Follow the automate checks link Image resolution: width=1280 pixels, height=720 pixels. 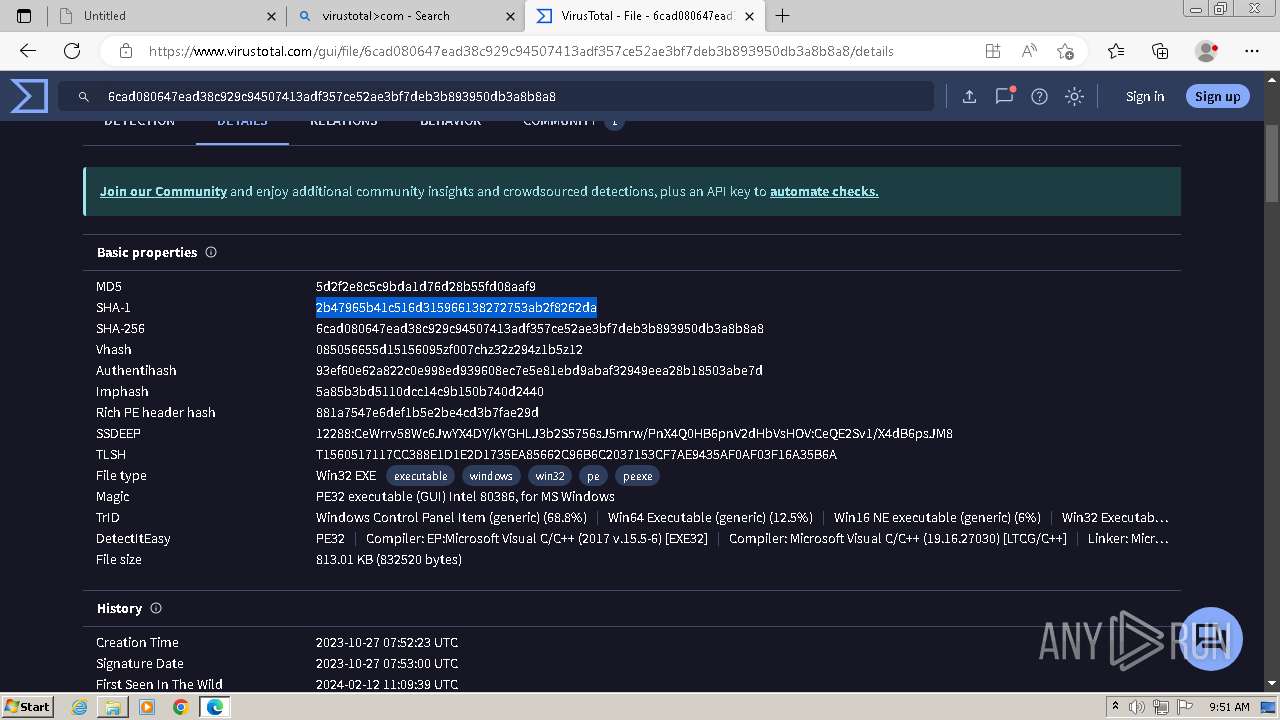point(824,191)
